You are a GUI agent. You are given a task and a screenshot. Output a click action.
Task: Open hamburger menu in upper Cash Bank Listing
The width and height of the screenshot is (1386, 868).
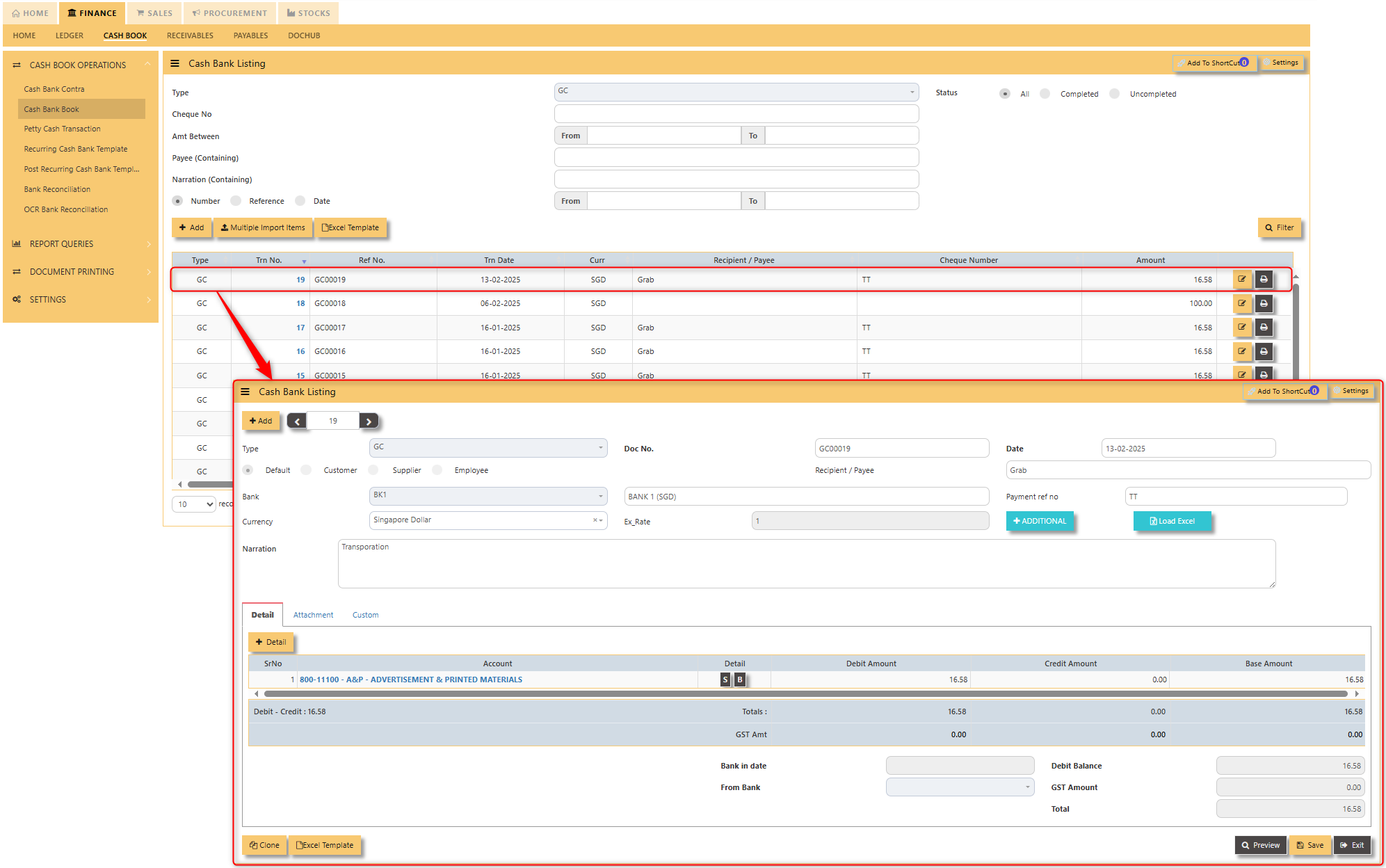point(175,63)
